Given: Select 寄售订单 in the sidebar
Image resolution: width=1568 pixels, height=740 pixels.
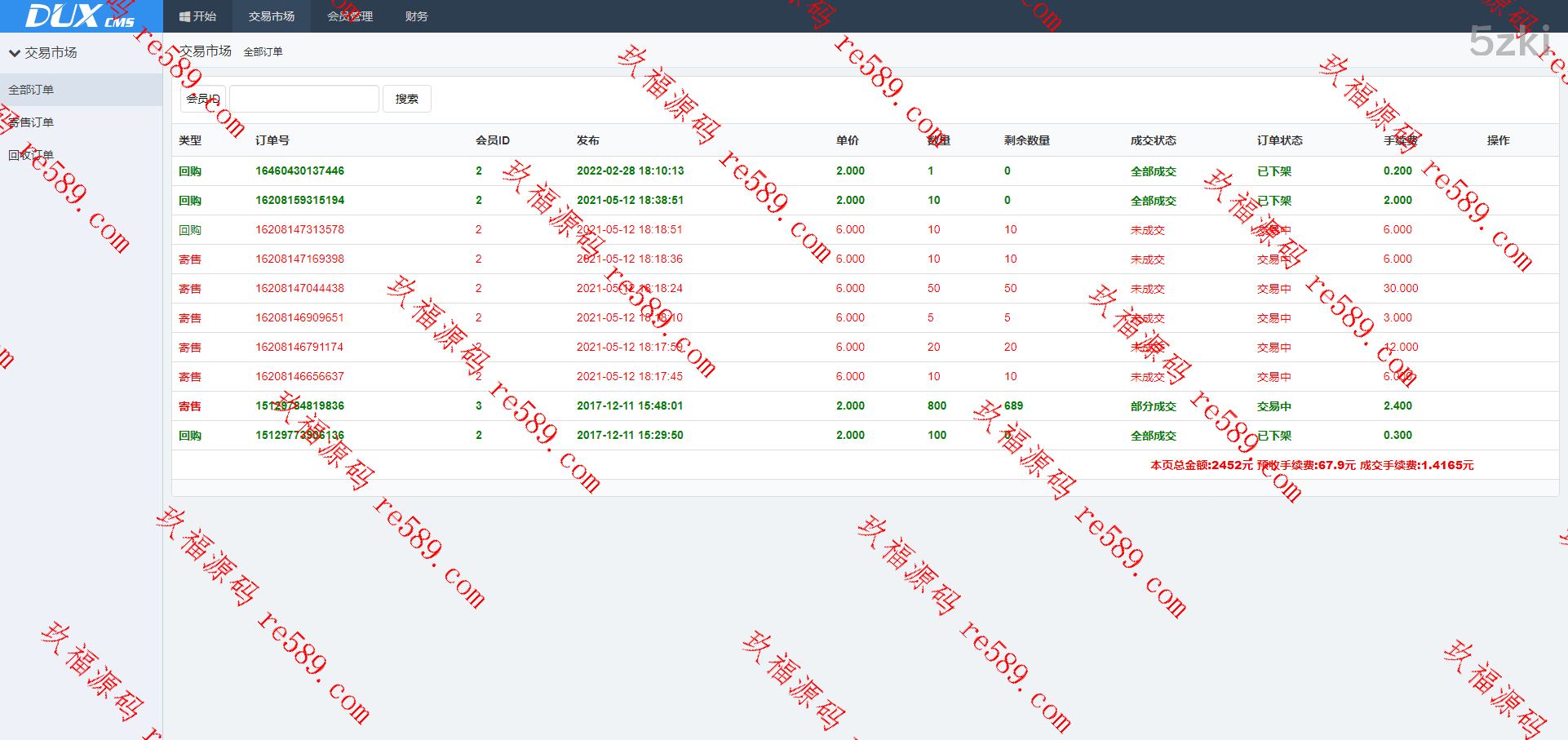Looking at the screenshot, I should coord(31,122).
